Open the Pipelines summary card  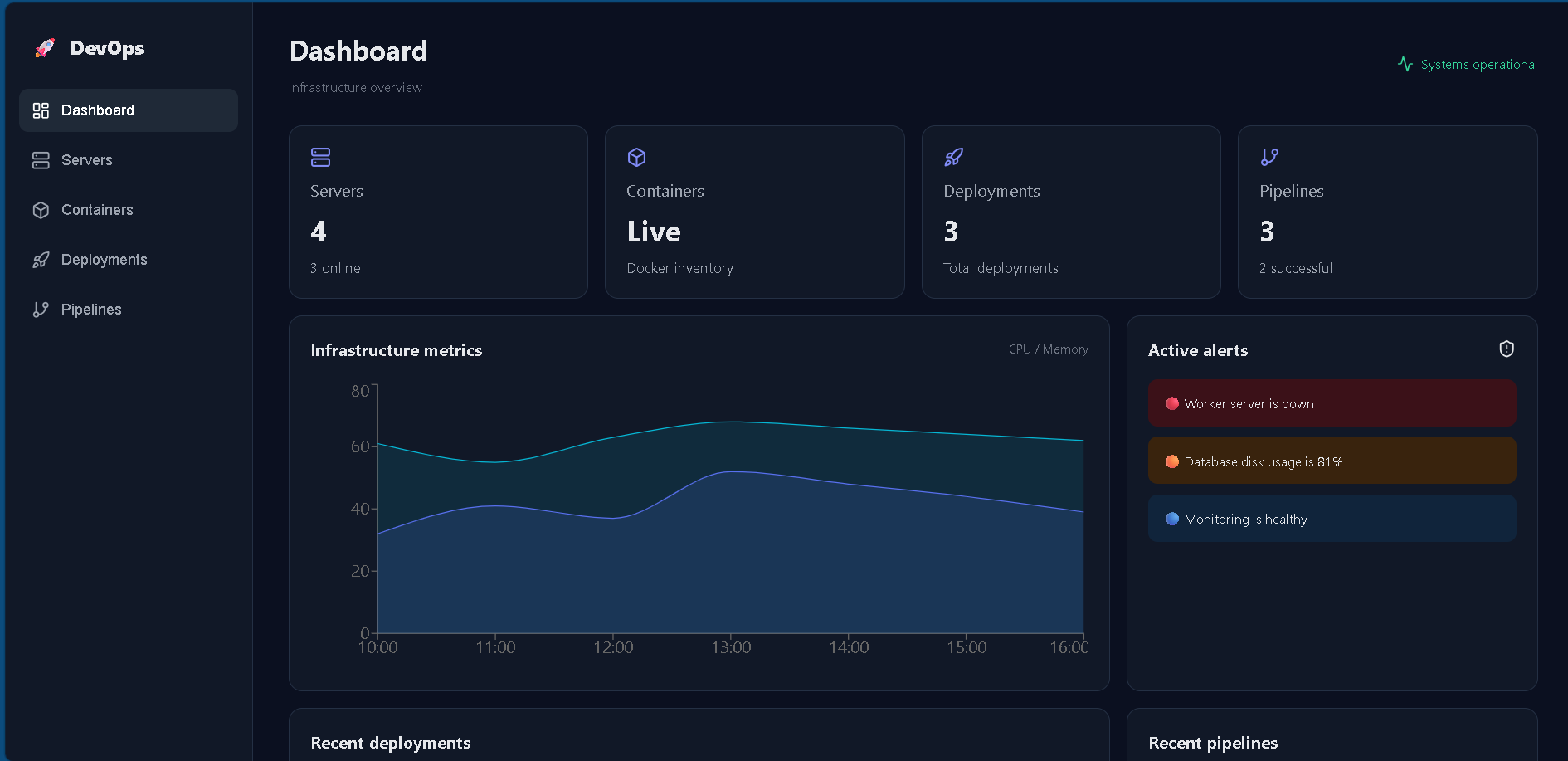tap(1388, 212)
